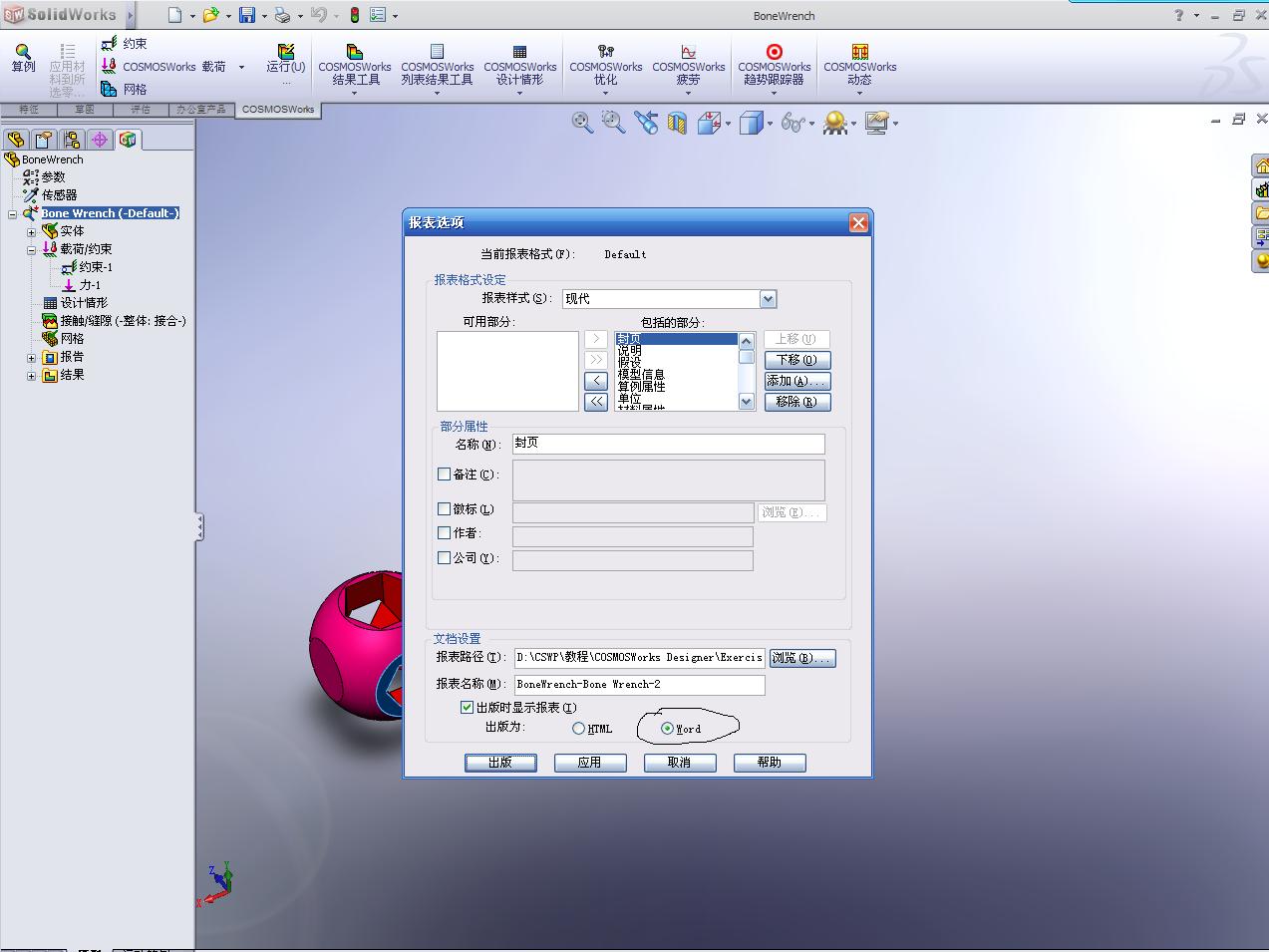Image resolution: width=1269 pixels, height=952 pixels.
Task: Click the 约束 restraints icon
Action: [109, 44]
